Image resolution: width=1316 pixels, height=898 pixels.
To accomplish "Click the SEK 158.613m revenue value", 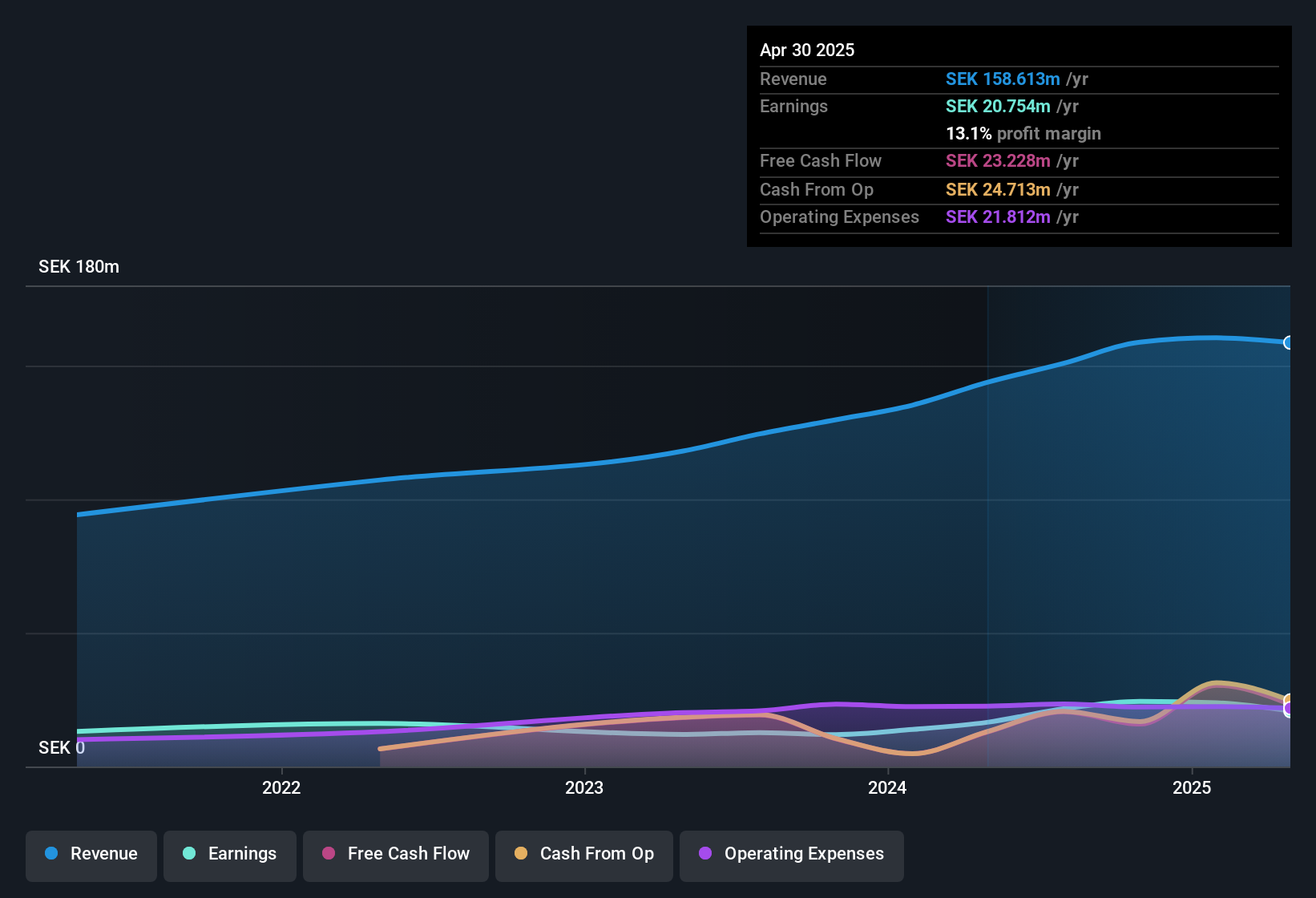I will tap(1003, 79).
